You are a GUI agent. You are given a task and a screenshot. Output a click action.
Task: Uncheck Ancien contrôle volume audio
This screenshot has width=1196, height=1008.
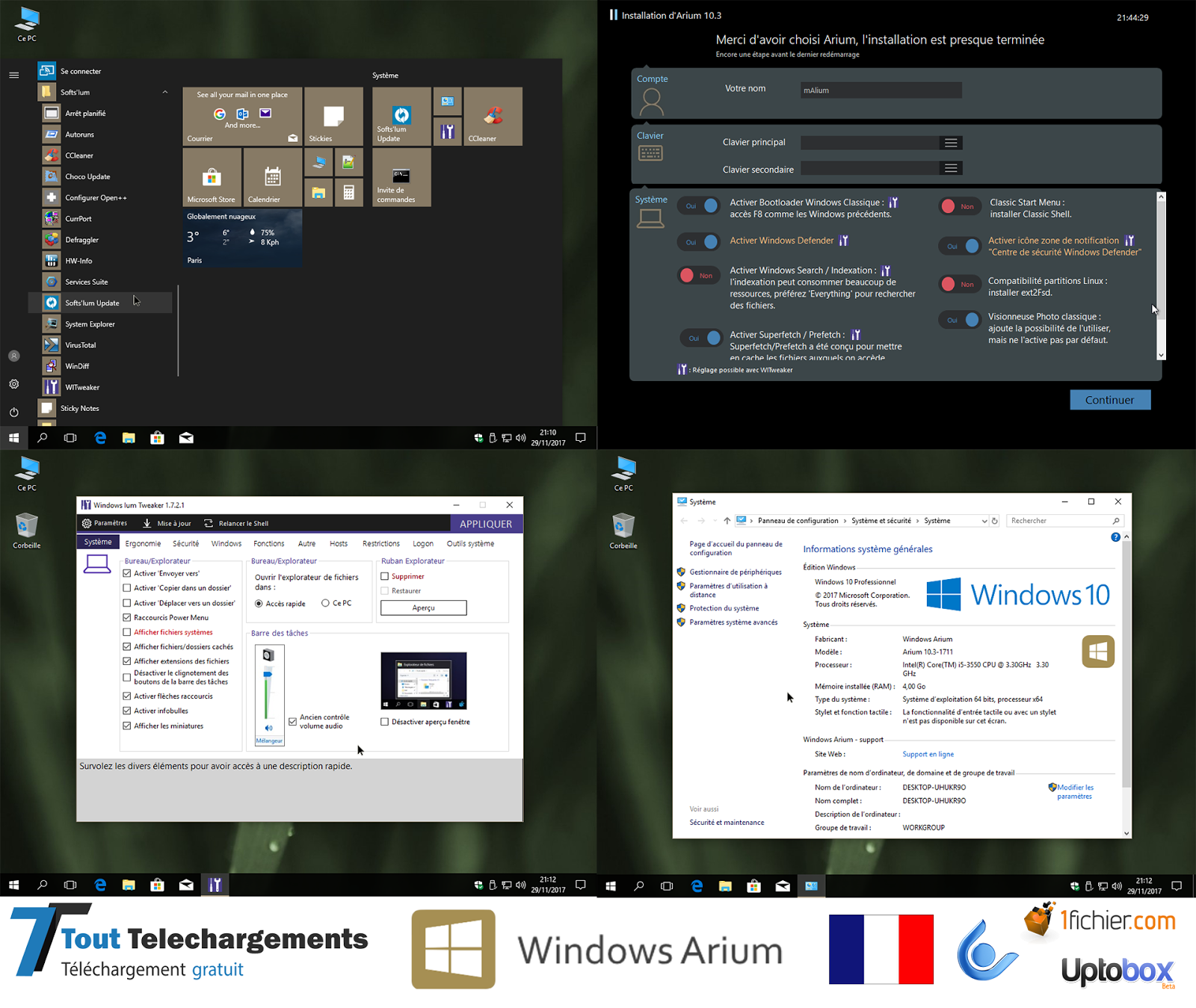pyautogui.click(x=292, y=722)
